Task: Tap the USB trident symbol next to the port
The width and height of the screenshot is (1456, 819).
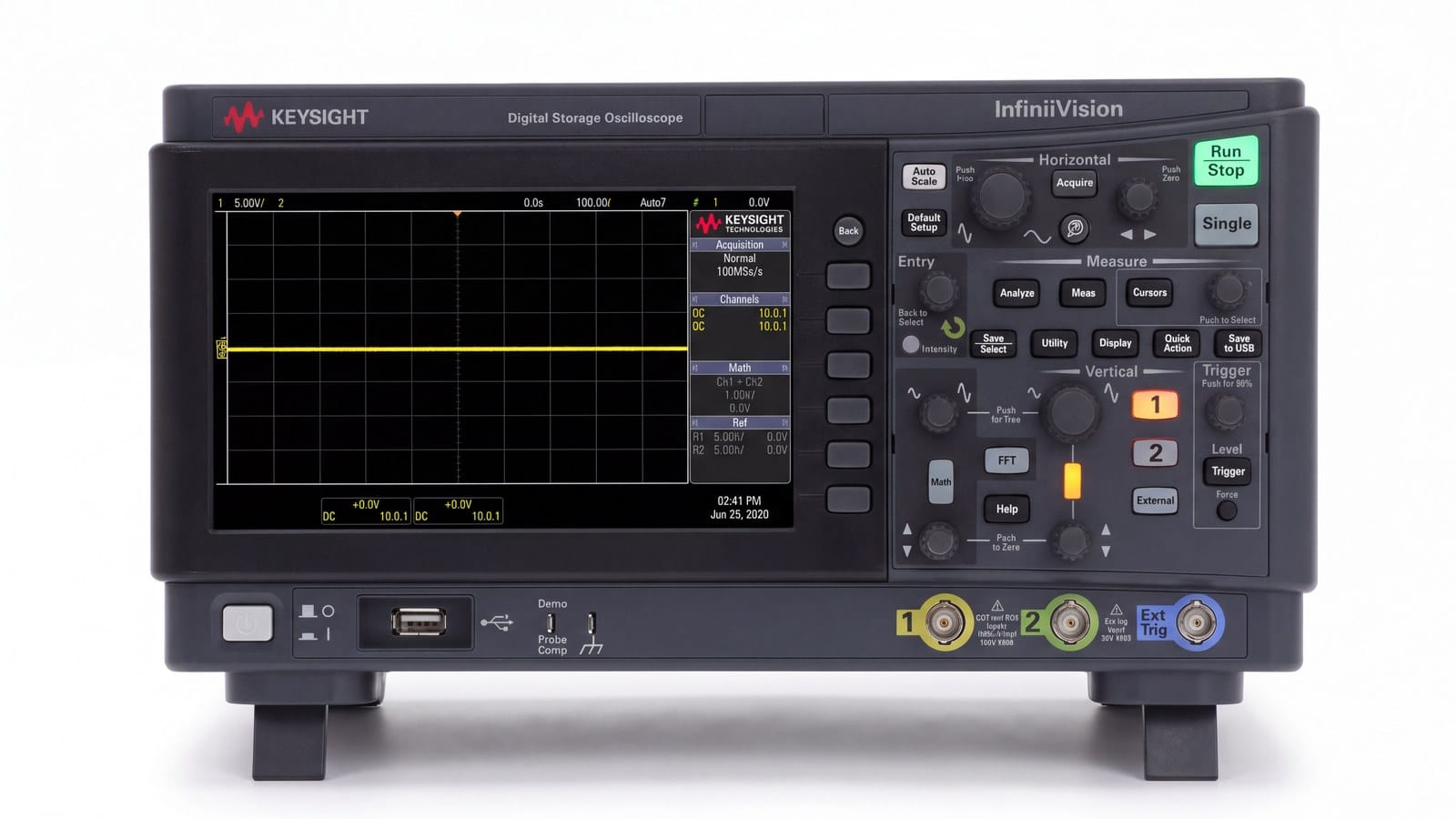Action: (x=497, y=622)
